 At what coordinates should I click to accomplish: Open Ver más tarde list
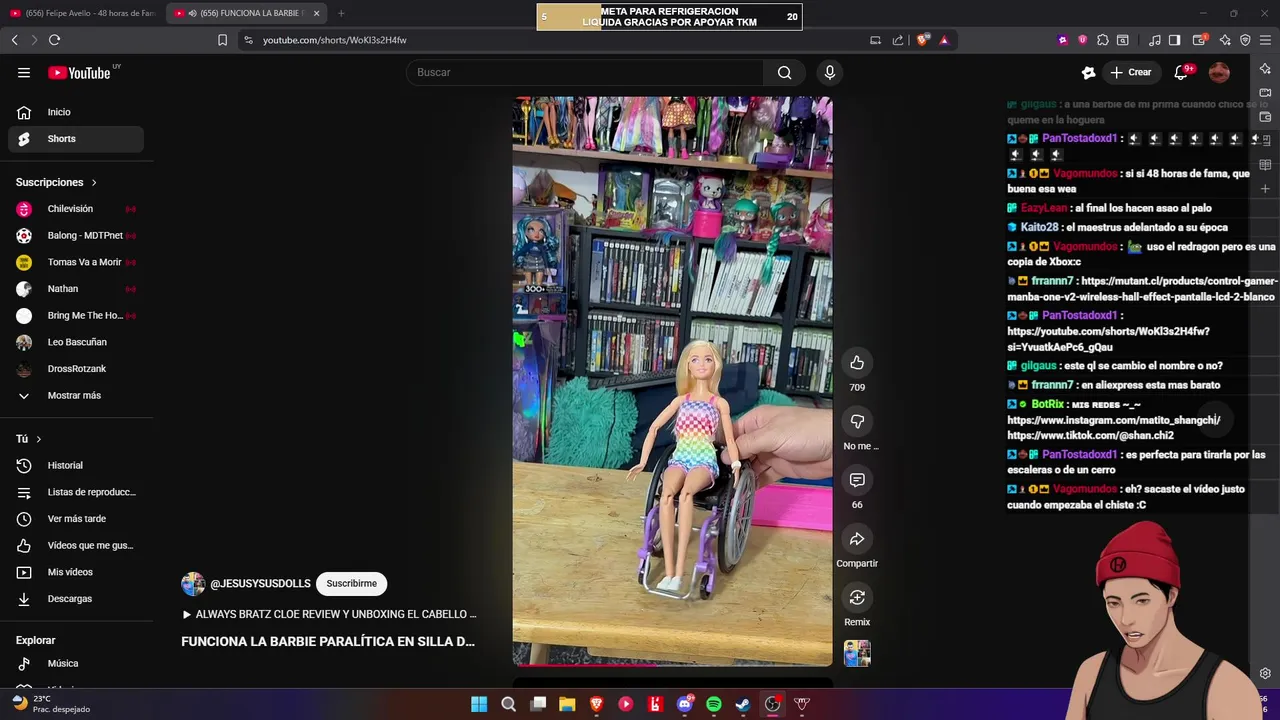pyautogui.click(x=76, y=519)
